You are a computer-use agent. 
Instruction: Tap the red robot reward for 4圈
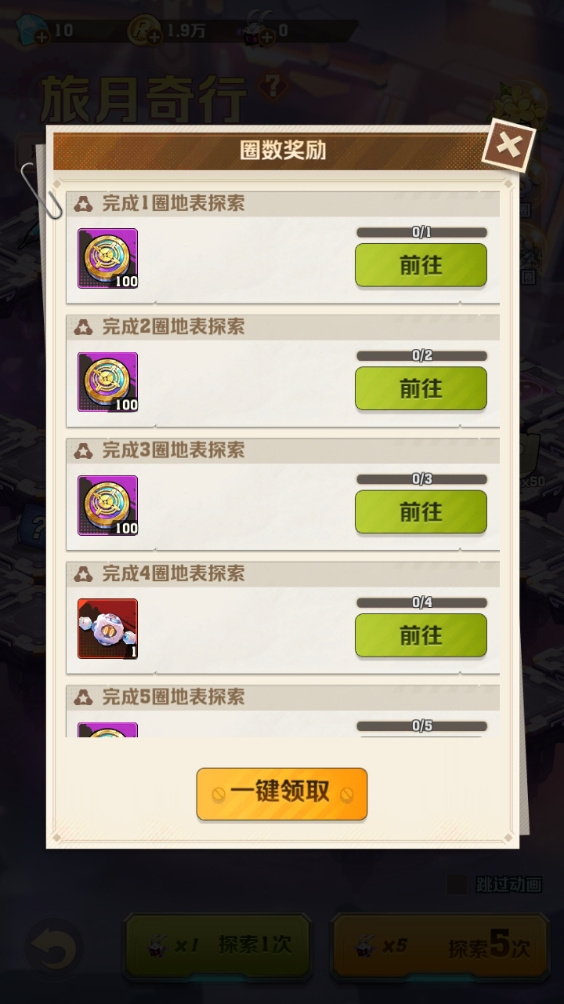pos(108,629)
